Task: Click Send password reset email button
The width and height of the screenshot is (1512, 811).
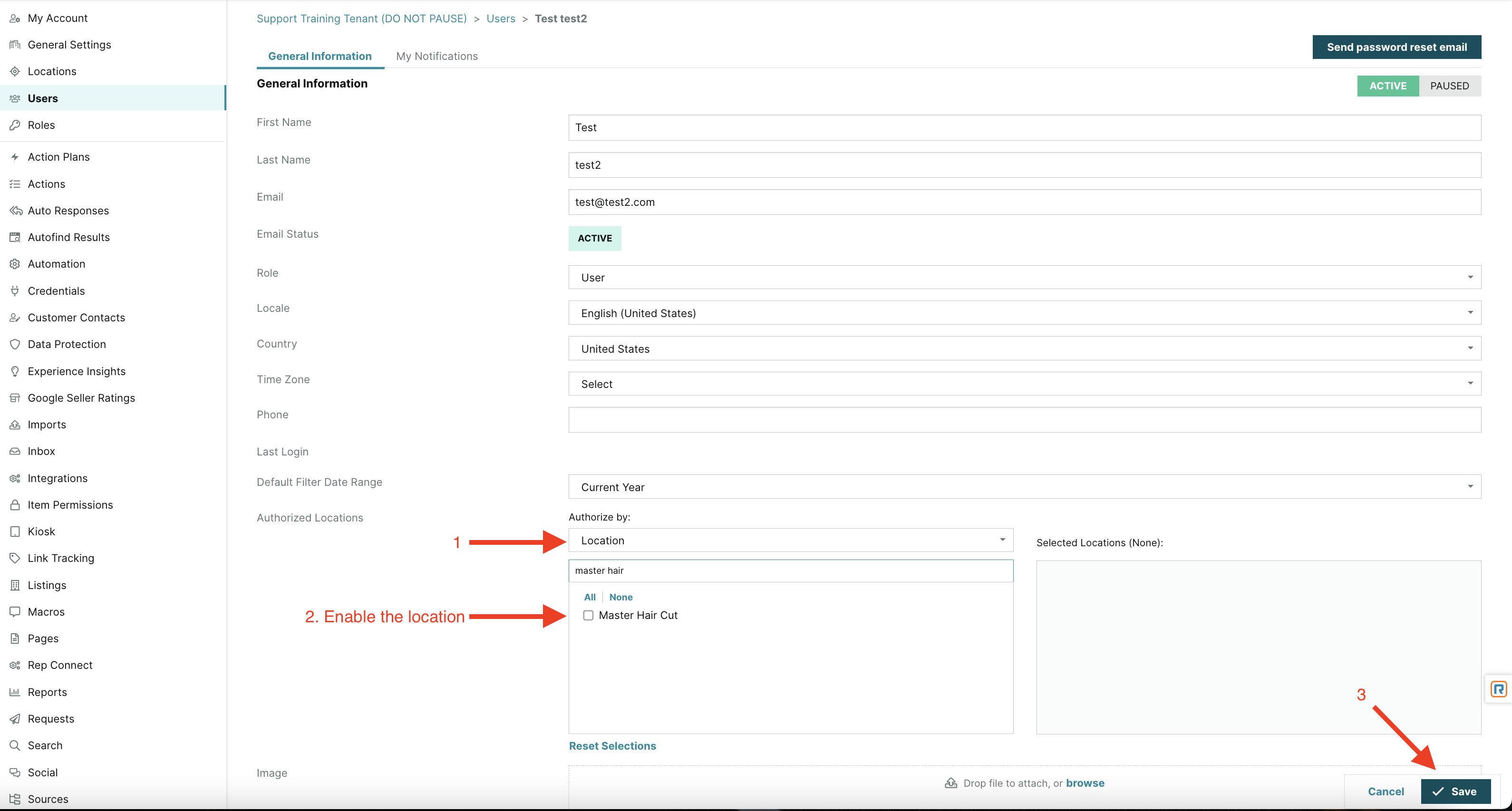Action: 1396,47
